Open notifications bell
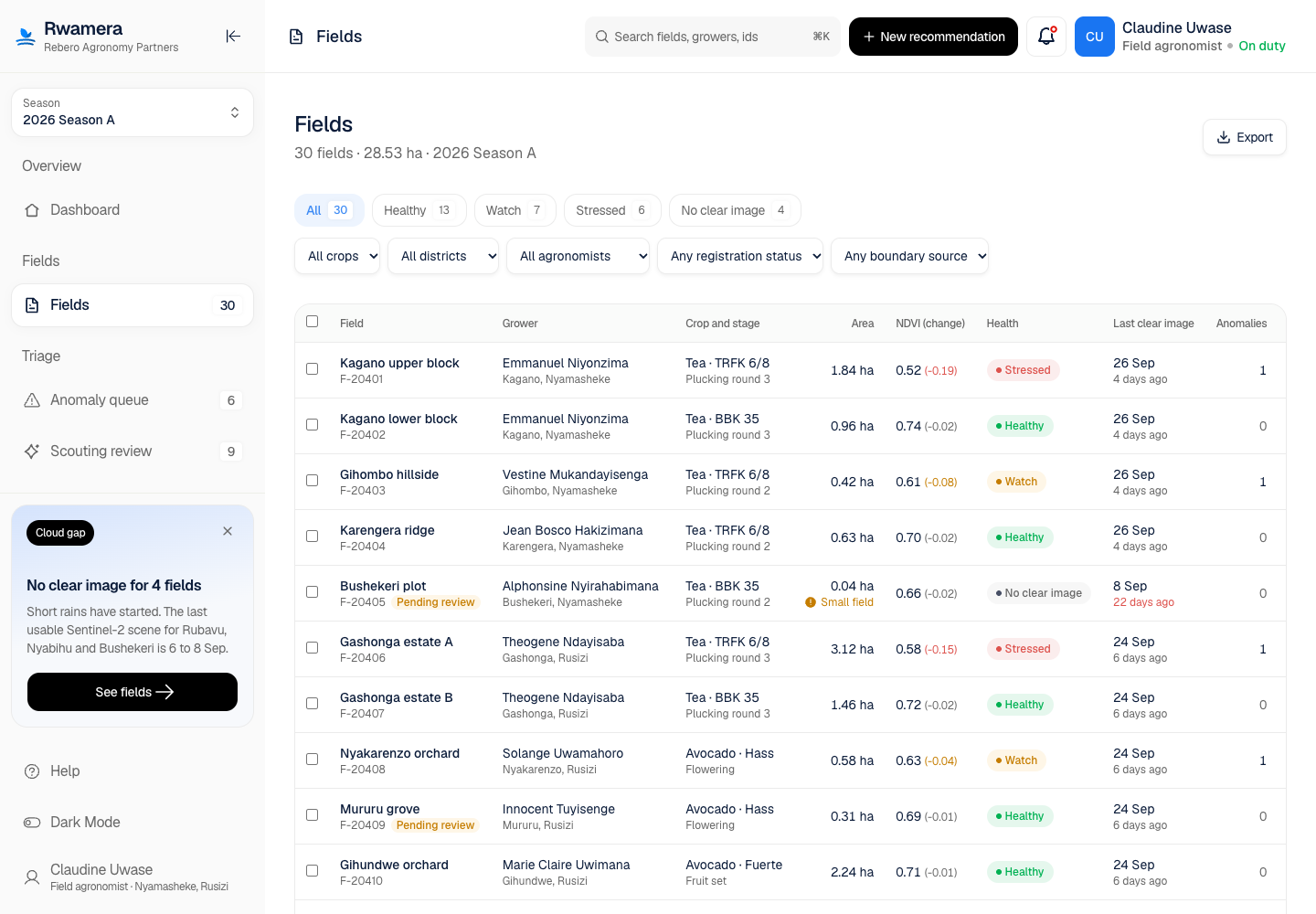The height and width of the screenshot is (914, 1316). pos(1046,37)
